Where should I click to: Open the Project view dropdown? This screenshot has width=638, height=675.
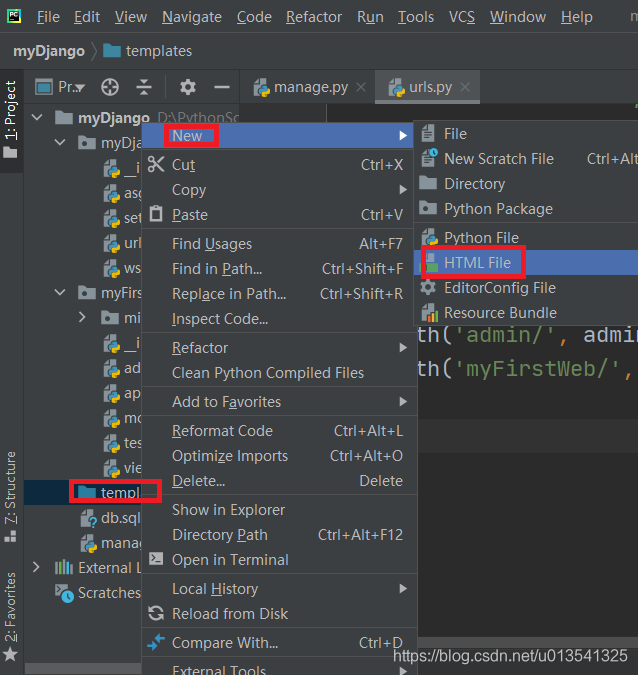[60, 87]
